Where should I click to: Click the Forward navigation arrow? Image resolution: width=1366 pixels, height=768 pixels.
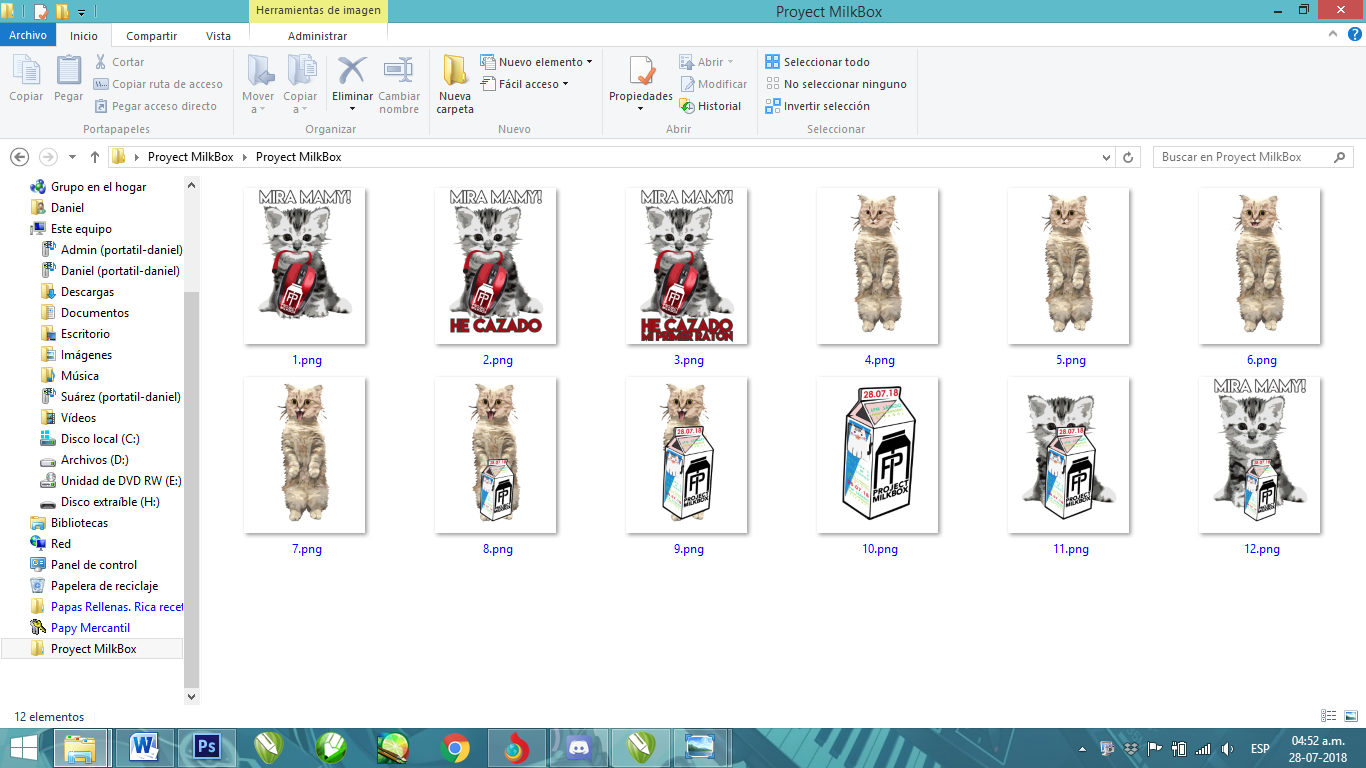tap(48, 157)
